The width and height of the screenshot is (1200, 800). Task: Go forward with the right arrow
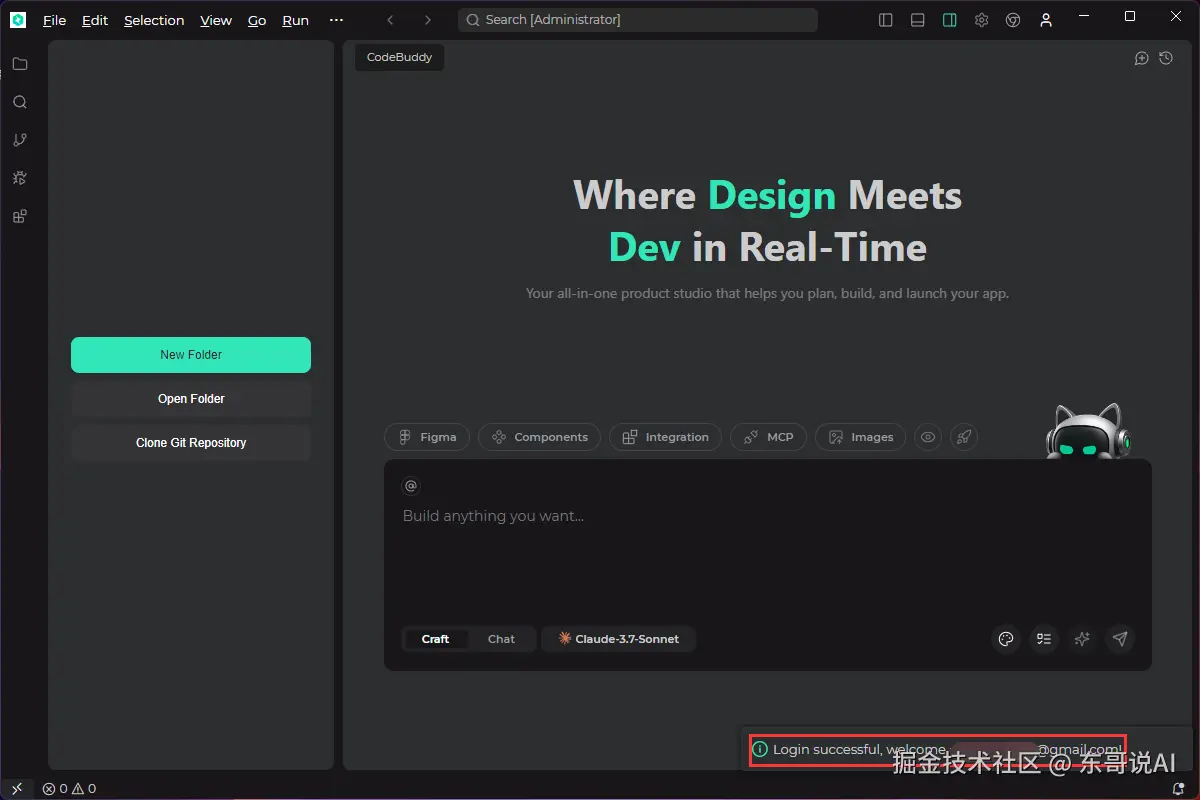click(428, 20)
